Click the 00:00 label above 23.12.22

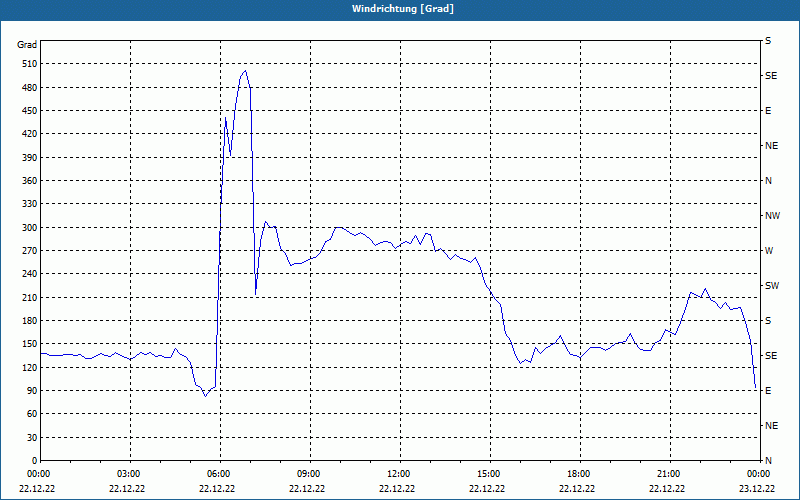point(760,474)
